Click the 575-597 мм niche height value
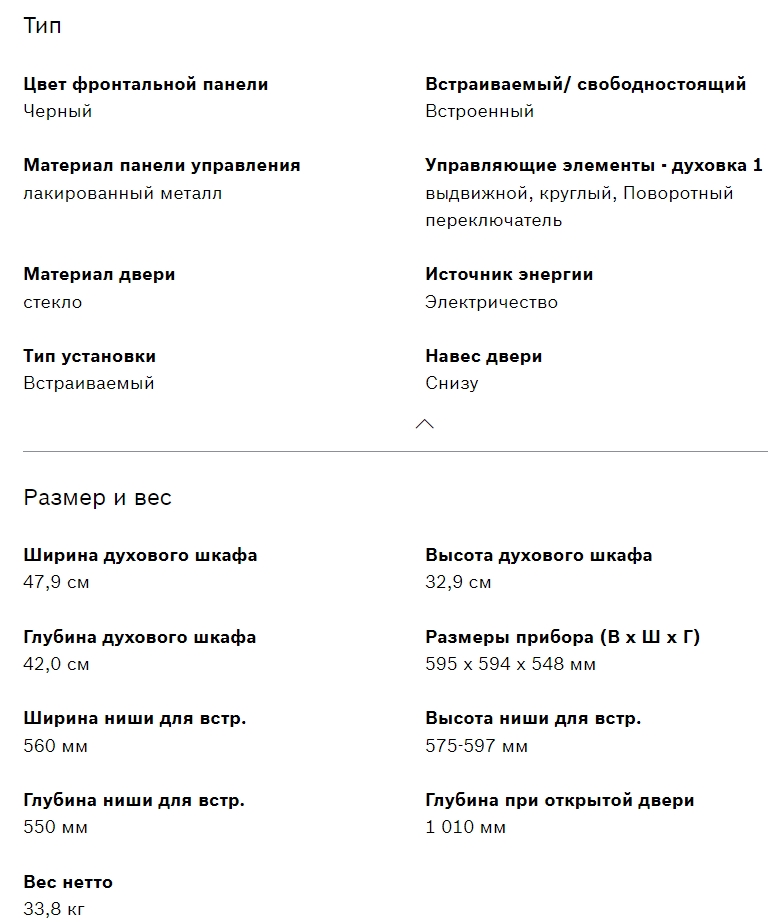 click(476, 746)
